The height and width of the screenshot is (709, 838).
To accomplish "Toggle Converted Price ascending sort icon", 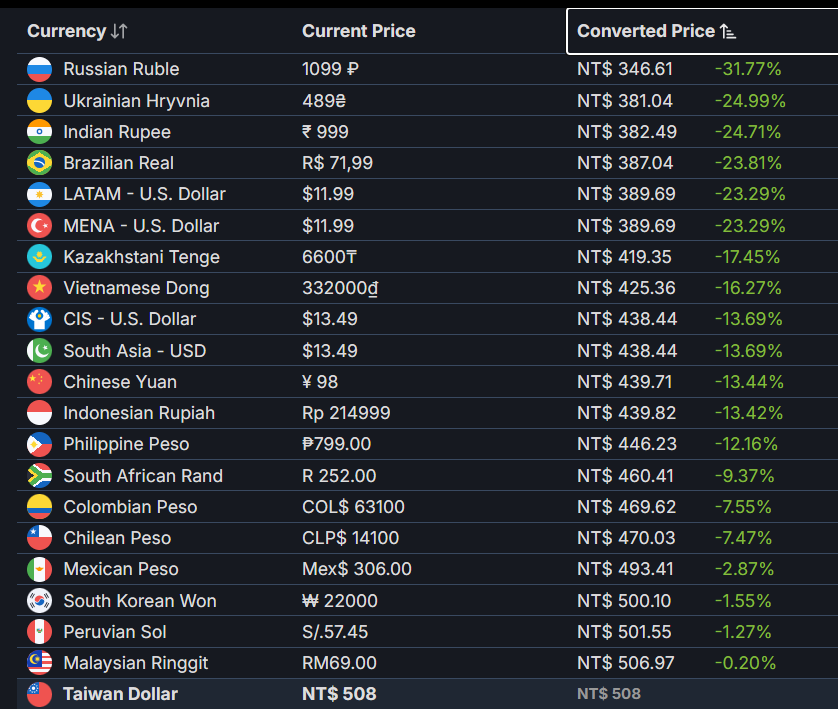I will click(x=728, y=32).
